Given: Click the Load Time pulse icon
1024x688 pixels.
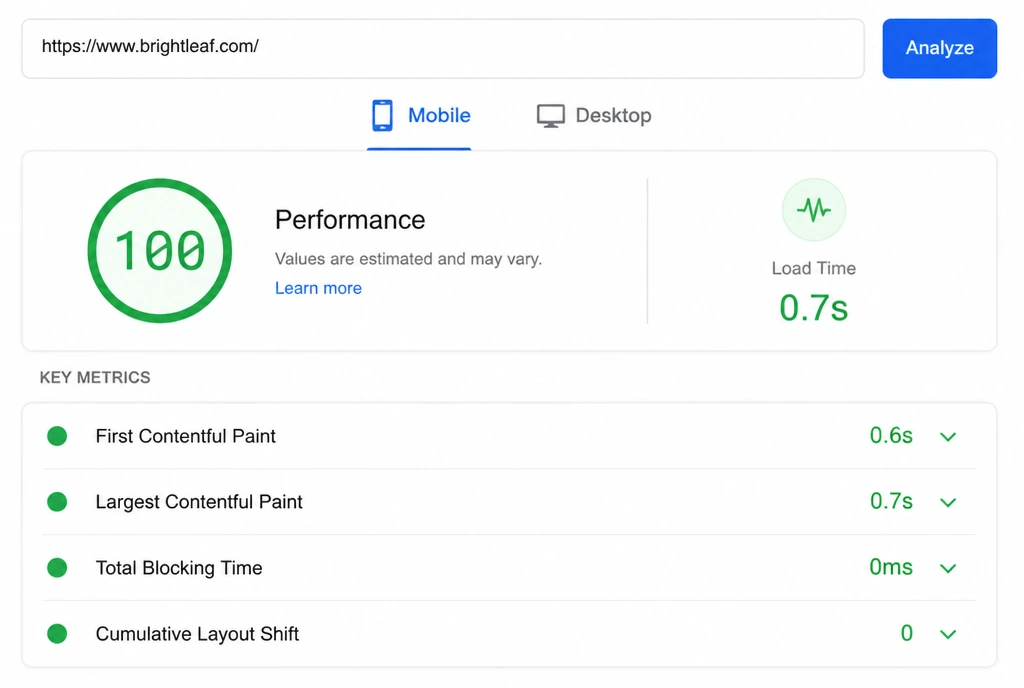Looking at the screenshot, I should 813,210.
